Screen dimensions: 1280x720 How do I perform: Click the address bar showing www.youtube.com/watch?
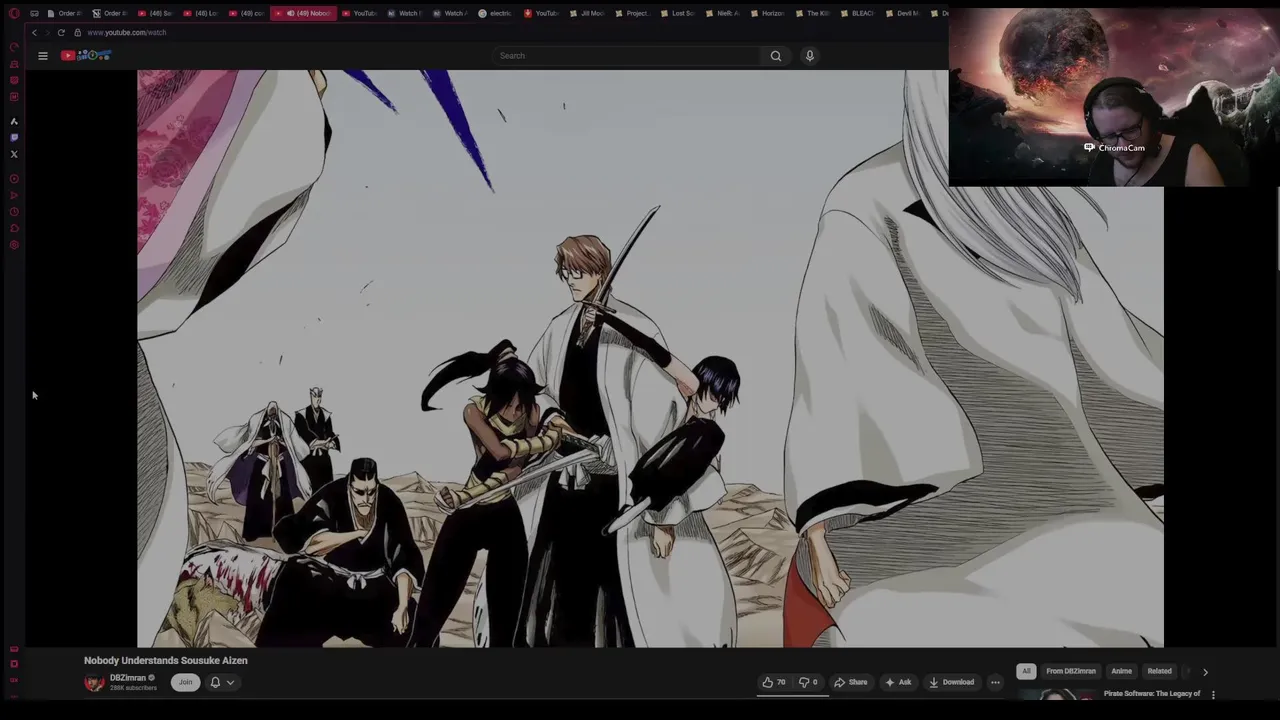tap(126, 32)
